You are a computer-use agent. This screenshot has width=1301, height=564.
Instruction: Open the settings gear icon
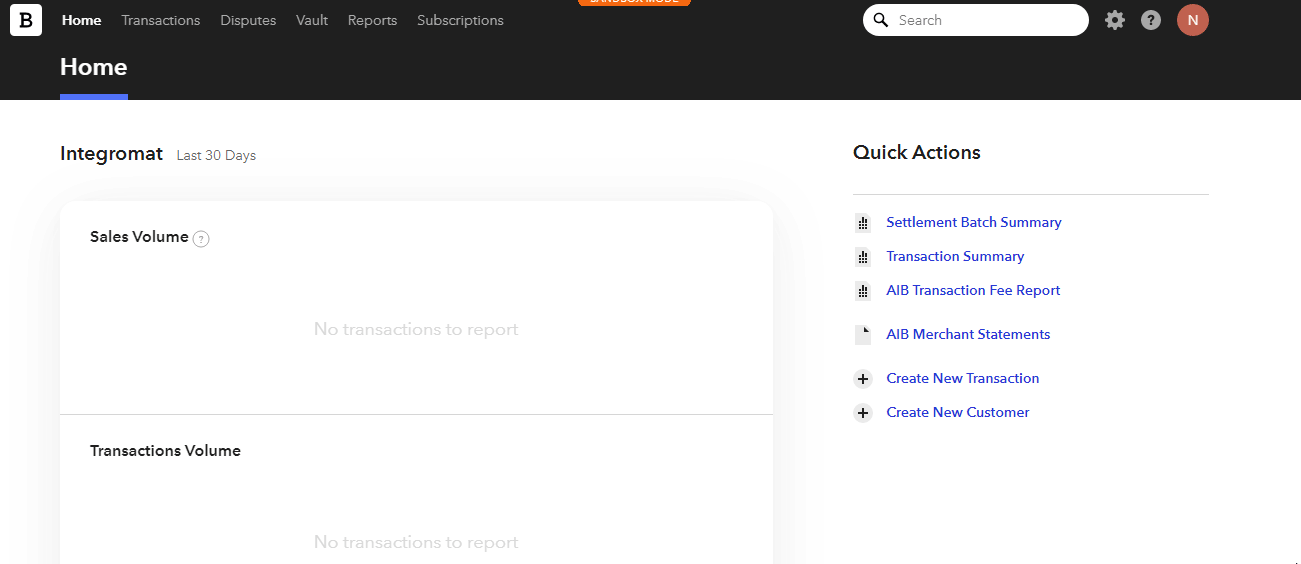(1115, 20)
